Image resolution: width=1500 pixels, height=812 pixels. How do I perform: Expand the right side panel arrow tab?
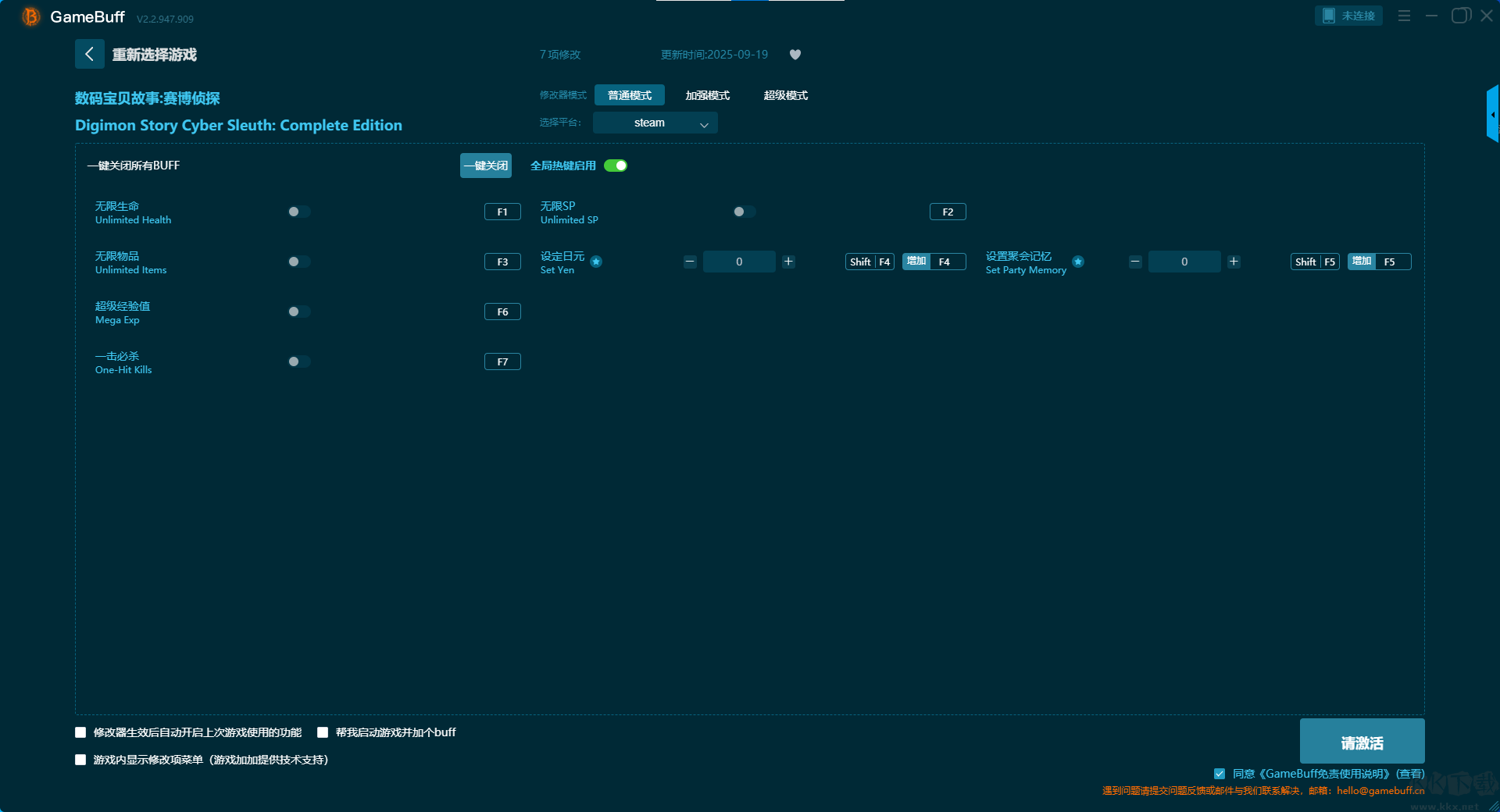[x=1492, y=115]
